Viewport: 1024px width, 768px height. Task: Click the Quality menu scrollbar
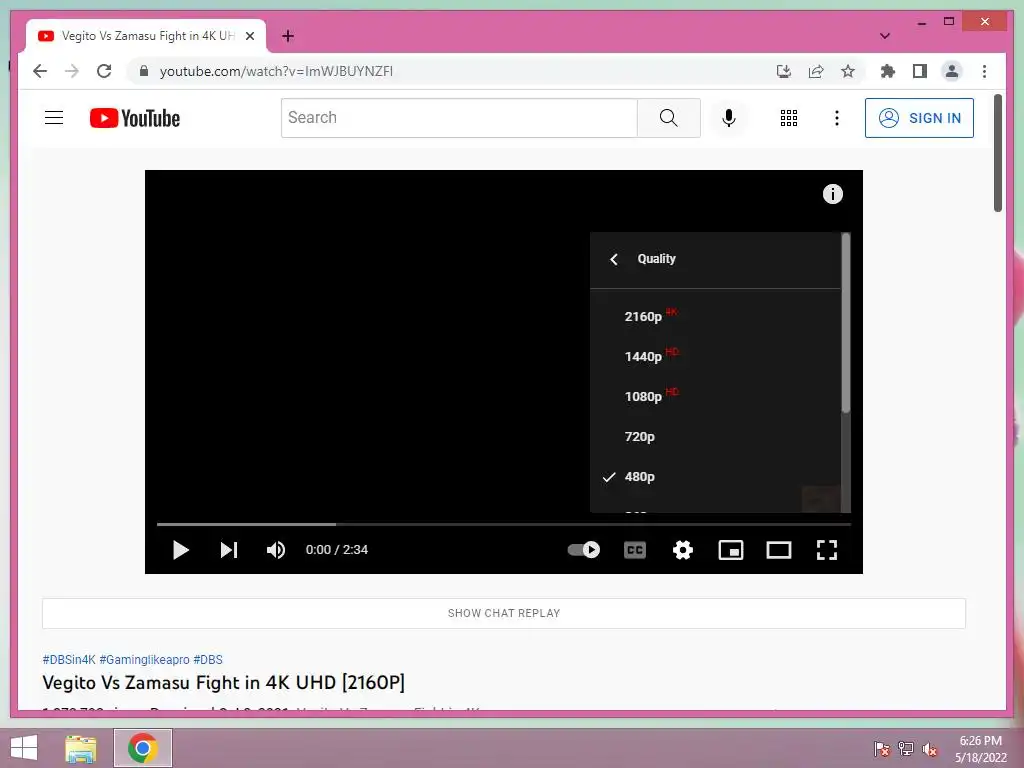tap(846, 323)
